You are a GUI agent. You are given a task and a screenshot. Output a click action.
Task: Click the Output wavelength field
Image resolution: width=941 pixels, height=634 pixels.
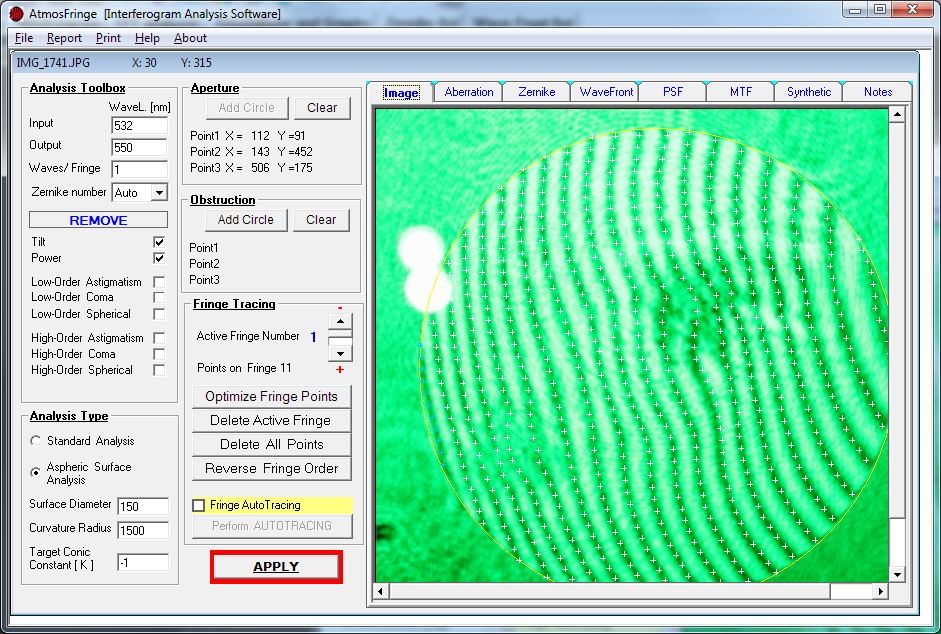140,148
